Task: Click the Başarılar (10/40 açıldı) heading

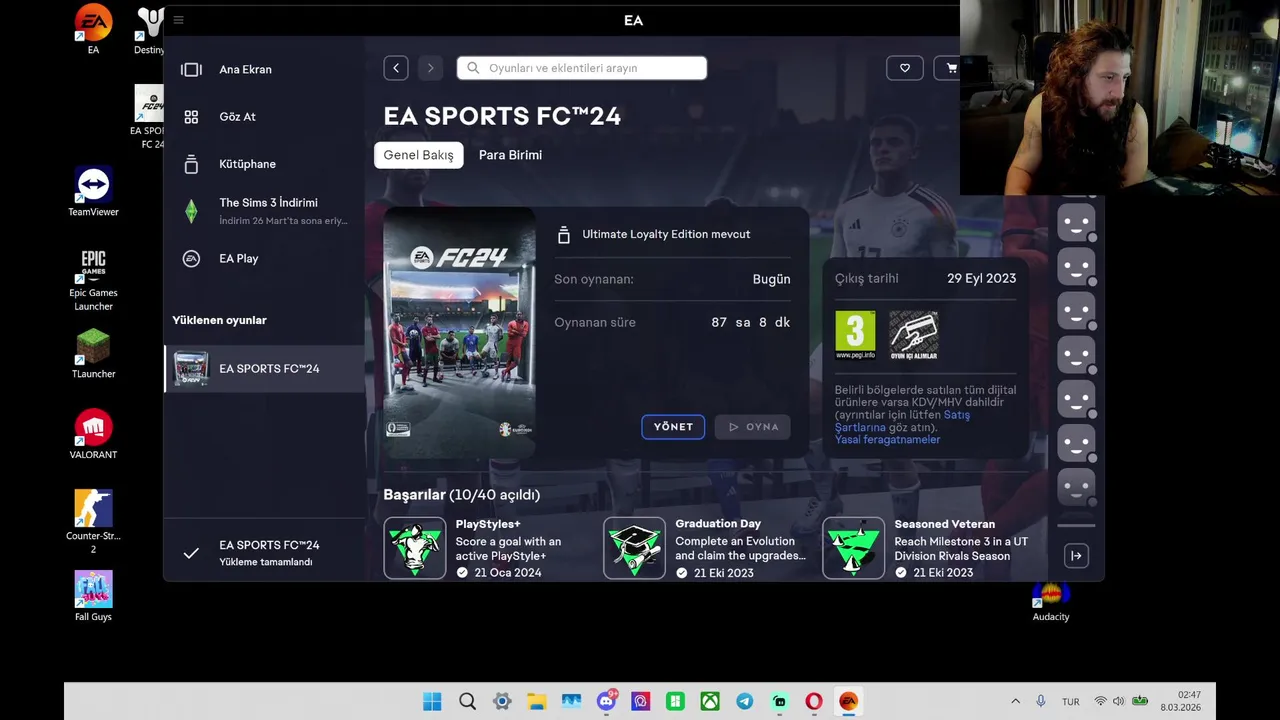Action: pyautogui.click(x=461, y=495)
